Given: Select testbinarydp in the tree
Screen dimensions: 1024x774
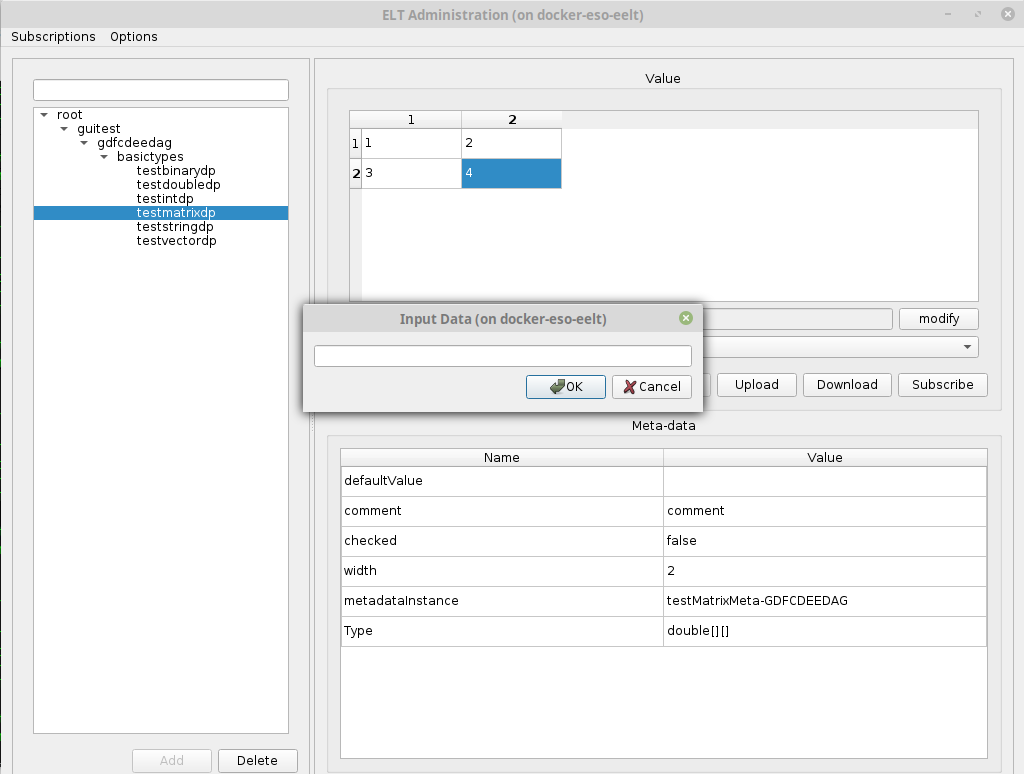Looking at the screenshot, I should tap(176, 171).
